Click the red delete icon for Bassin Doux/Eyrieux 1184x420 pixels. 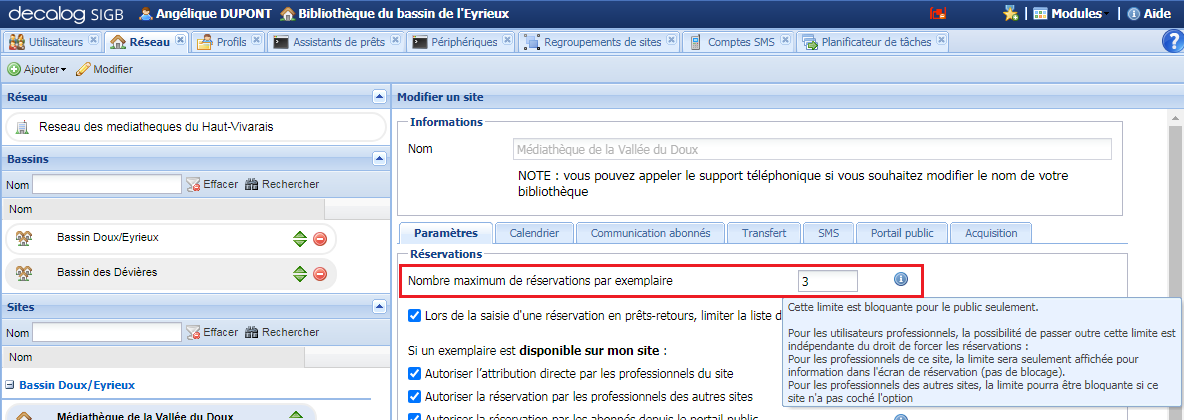320,239
